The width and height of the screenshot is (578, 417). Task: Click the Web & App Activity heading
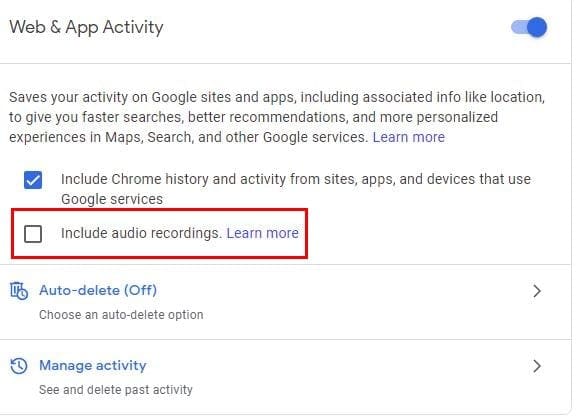coord(86,28)
